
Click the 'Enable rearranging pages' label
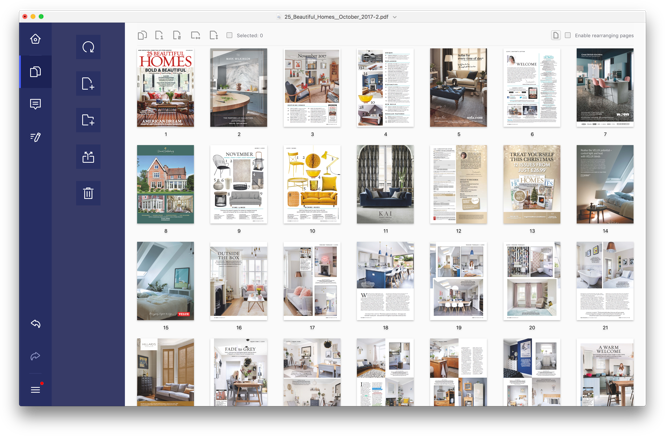pos(604,36)
